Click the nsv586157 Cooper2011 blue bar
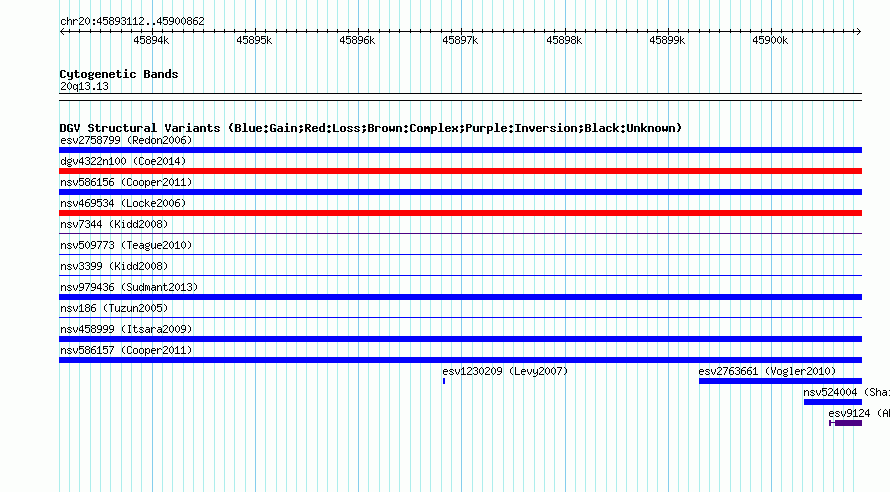The width and height of the screenshot is (890, 492). point(460,360)
